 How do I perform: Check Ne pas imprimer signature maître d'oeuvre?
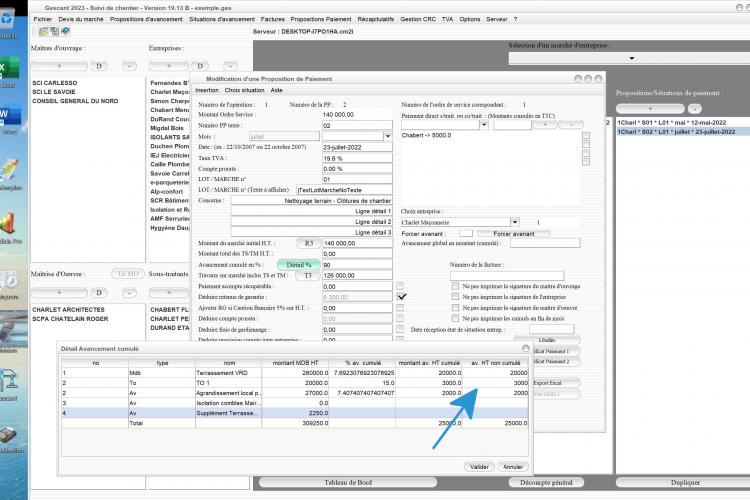pos(455,308)
